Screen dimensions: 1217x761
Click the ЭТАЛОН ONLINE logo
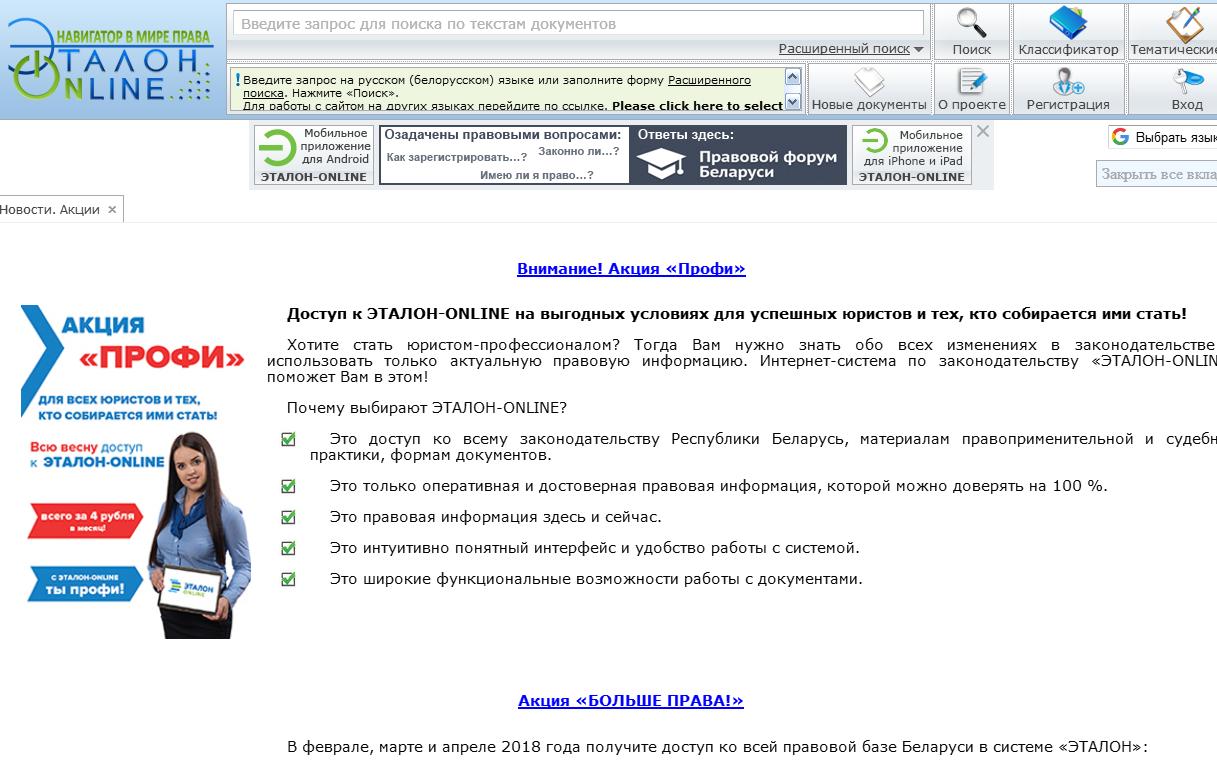point(112,62)
